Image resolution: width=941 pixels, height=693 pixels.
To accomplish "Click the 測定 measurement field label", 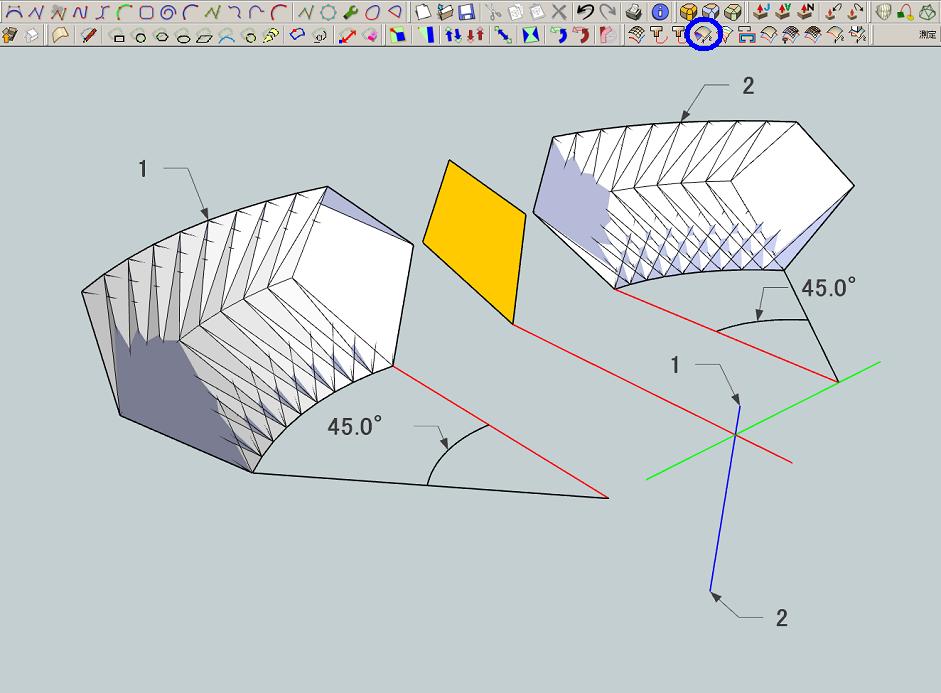I will (928, 36).
